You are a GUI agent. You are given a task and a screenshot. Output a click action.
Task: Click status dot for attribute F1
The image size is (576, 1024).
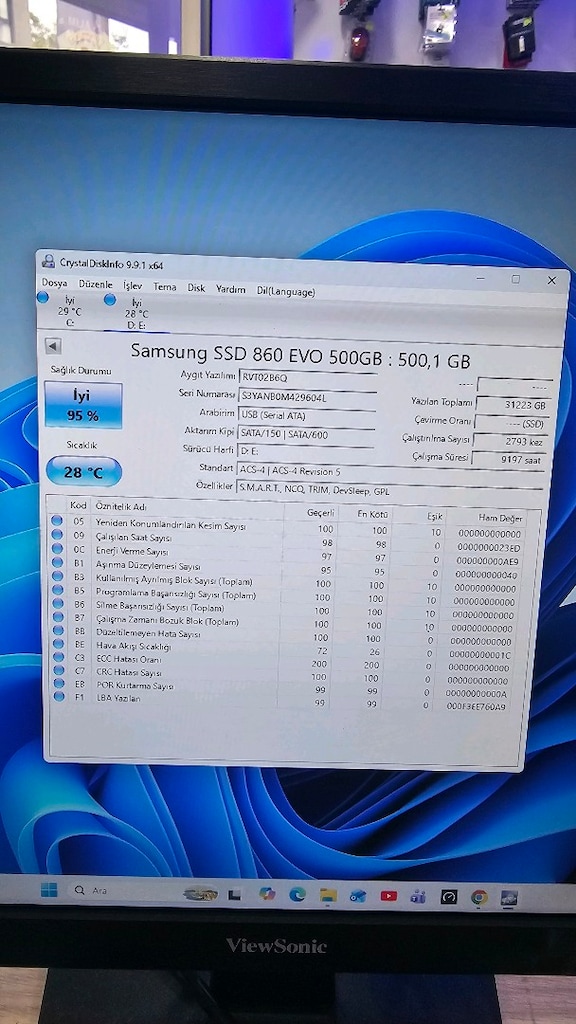coord(59,696)
